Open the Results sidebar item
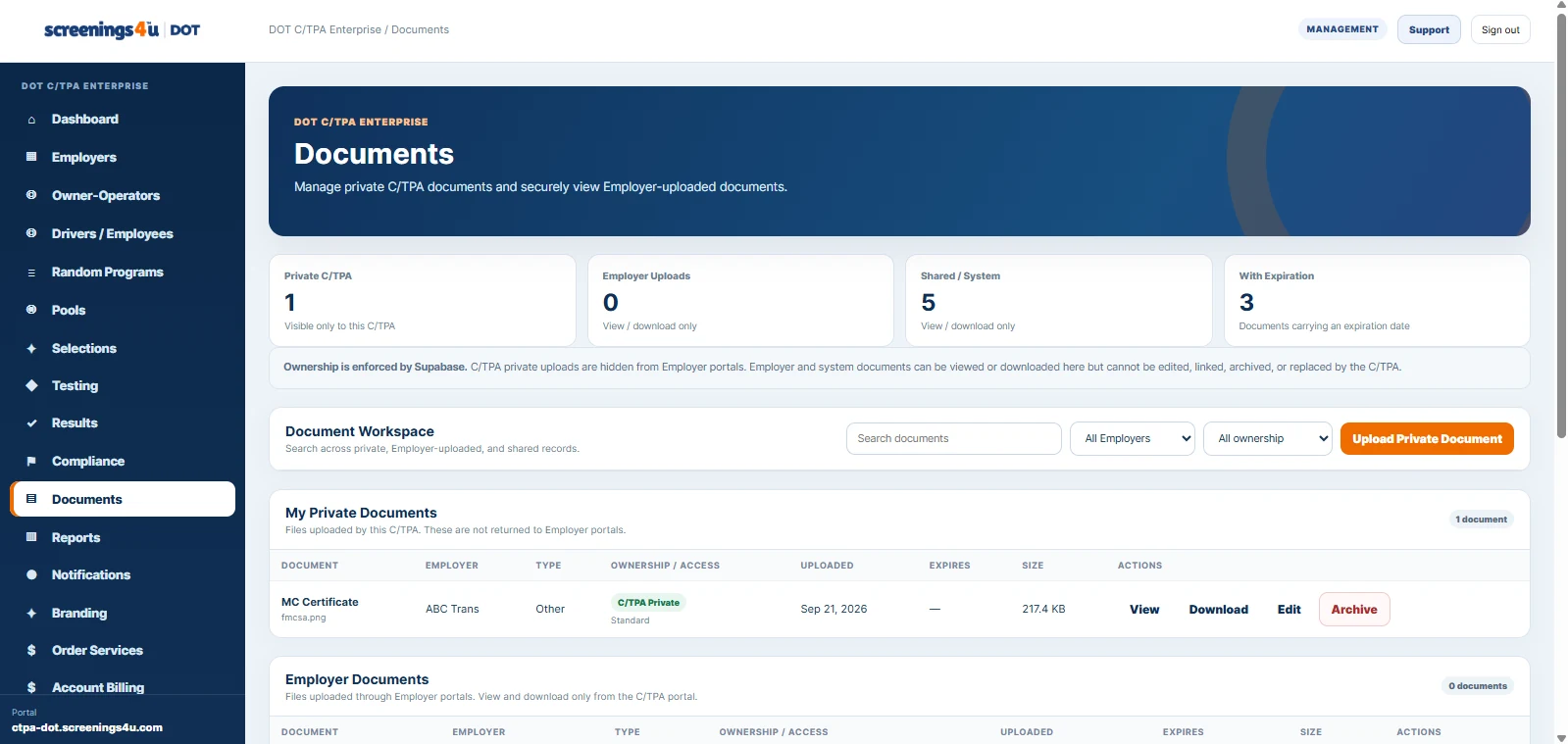Image resolution: width=1568 pixels, height=744 pixels. (x=123, y=423)
